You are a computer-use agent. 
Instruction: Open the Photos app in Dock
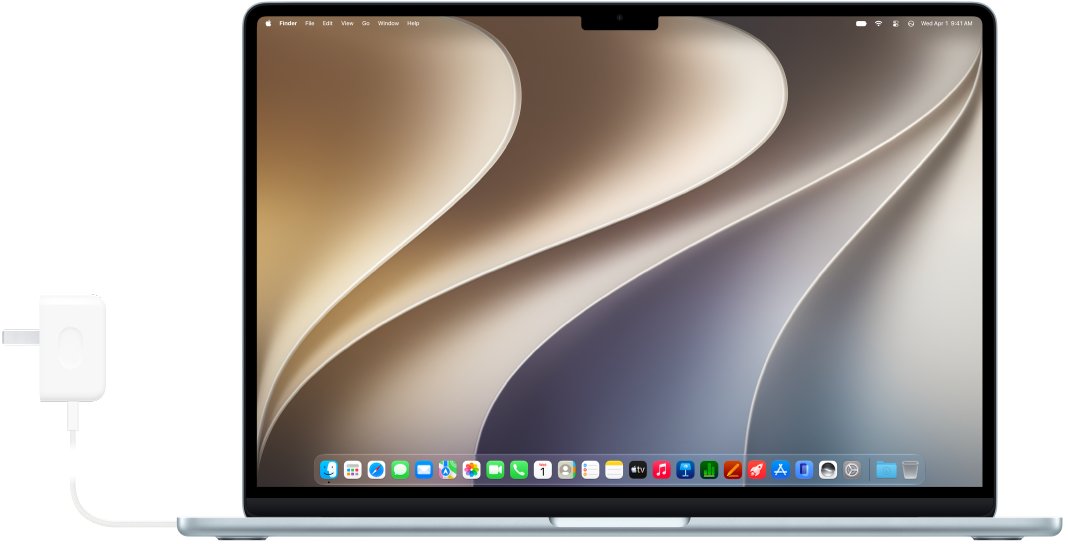point(471,470)
